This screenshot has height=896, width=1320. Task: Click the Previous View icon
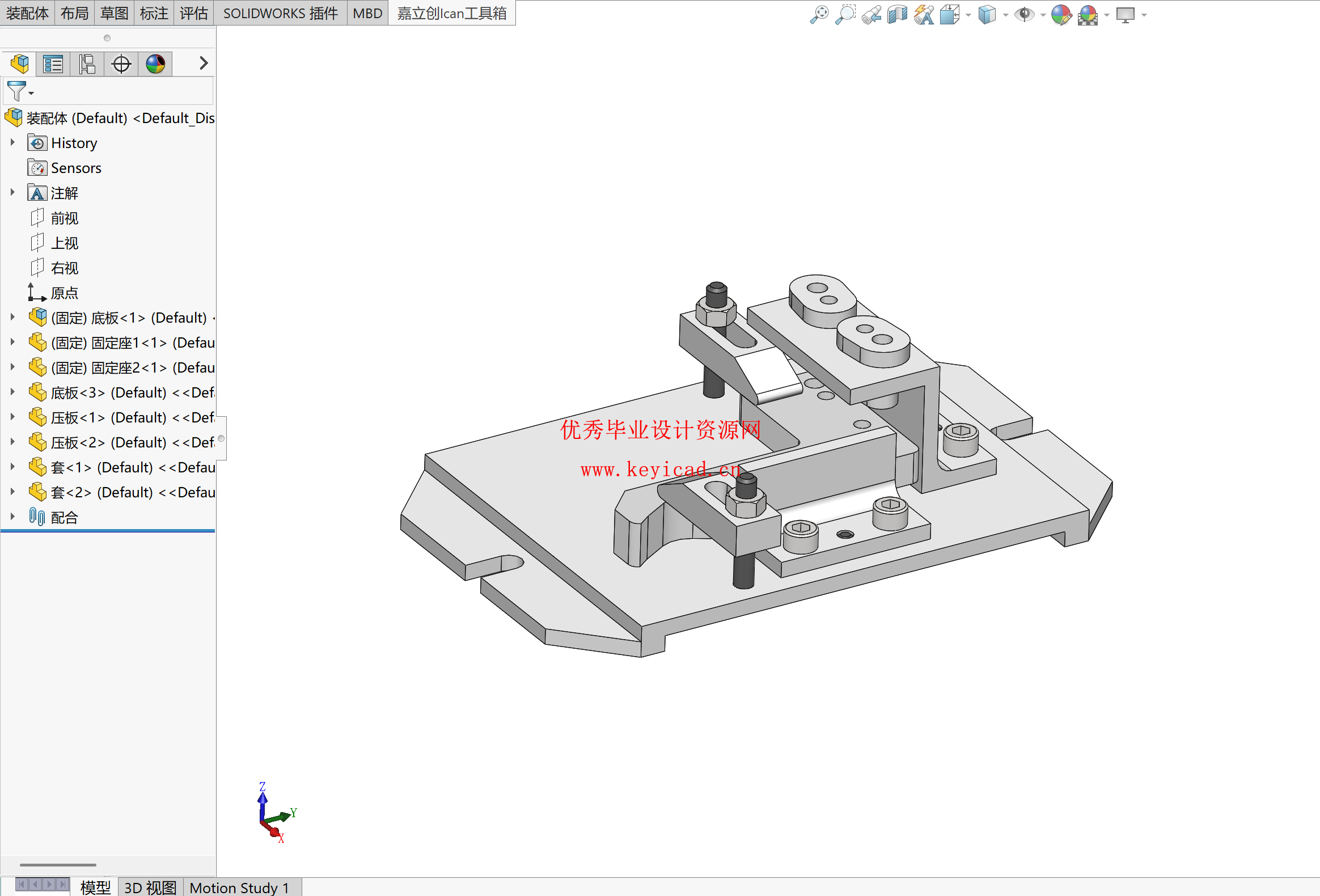(x=871, y=14)
